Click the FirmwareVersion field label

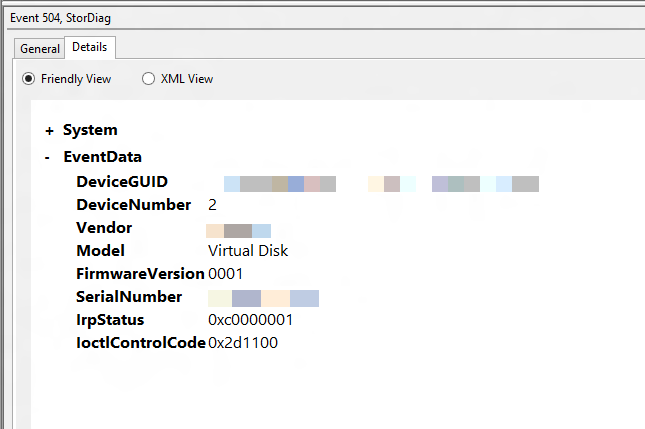pos(140,274)
